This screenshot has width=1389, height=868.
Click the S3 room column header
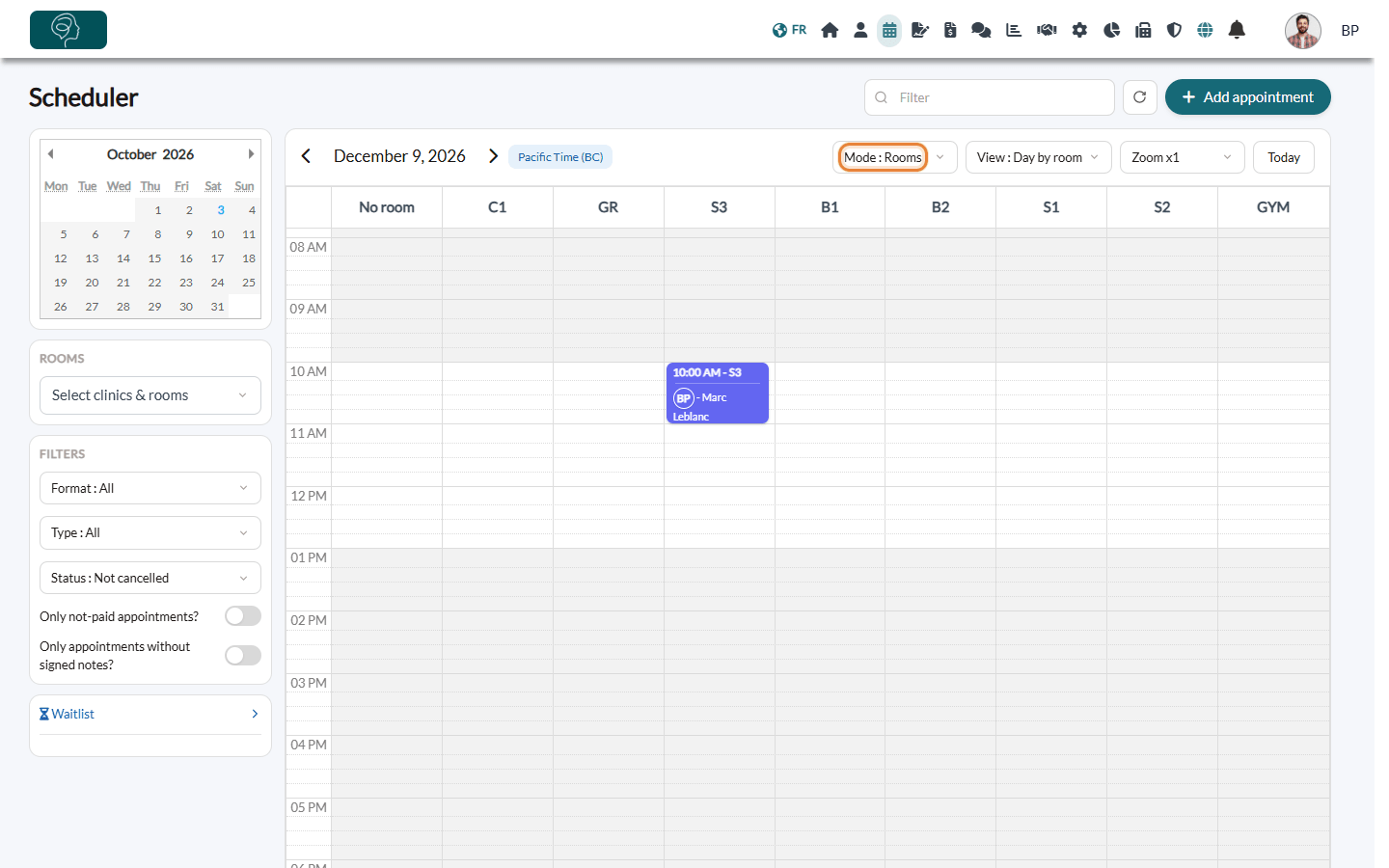(x=720, y=207)
